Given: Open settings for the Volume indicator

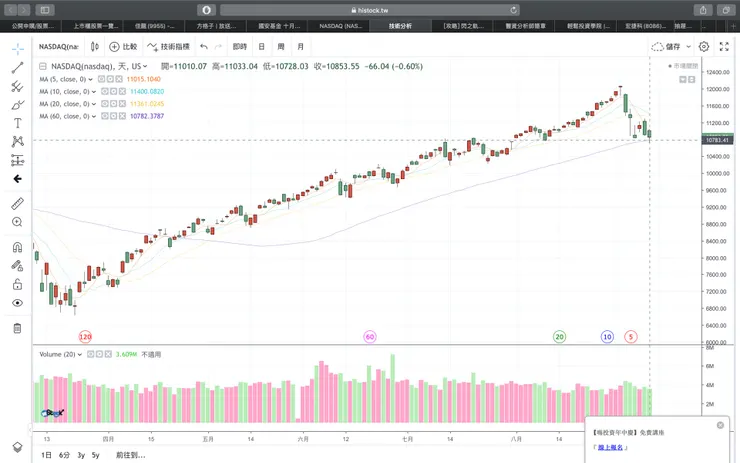Looking at the screenshot, I should pyautogui.click(x=99, y=354).
